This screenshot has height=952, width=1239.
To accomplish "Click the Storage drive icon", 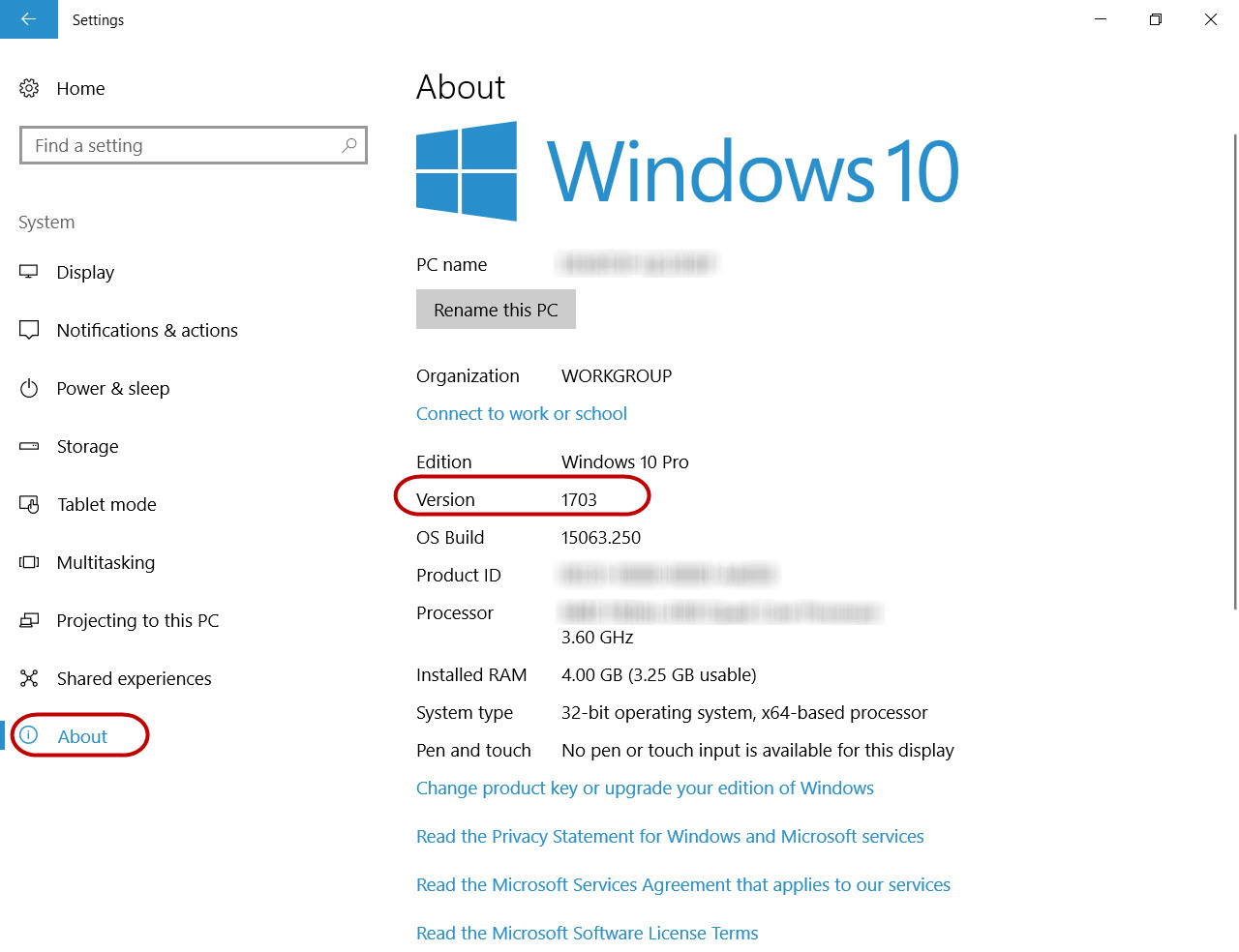I will (28, 446).
